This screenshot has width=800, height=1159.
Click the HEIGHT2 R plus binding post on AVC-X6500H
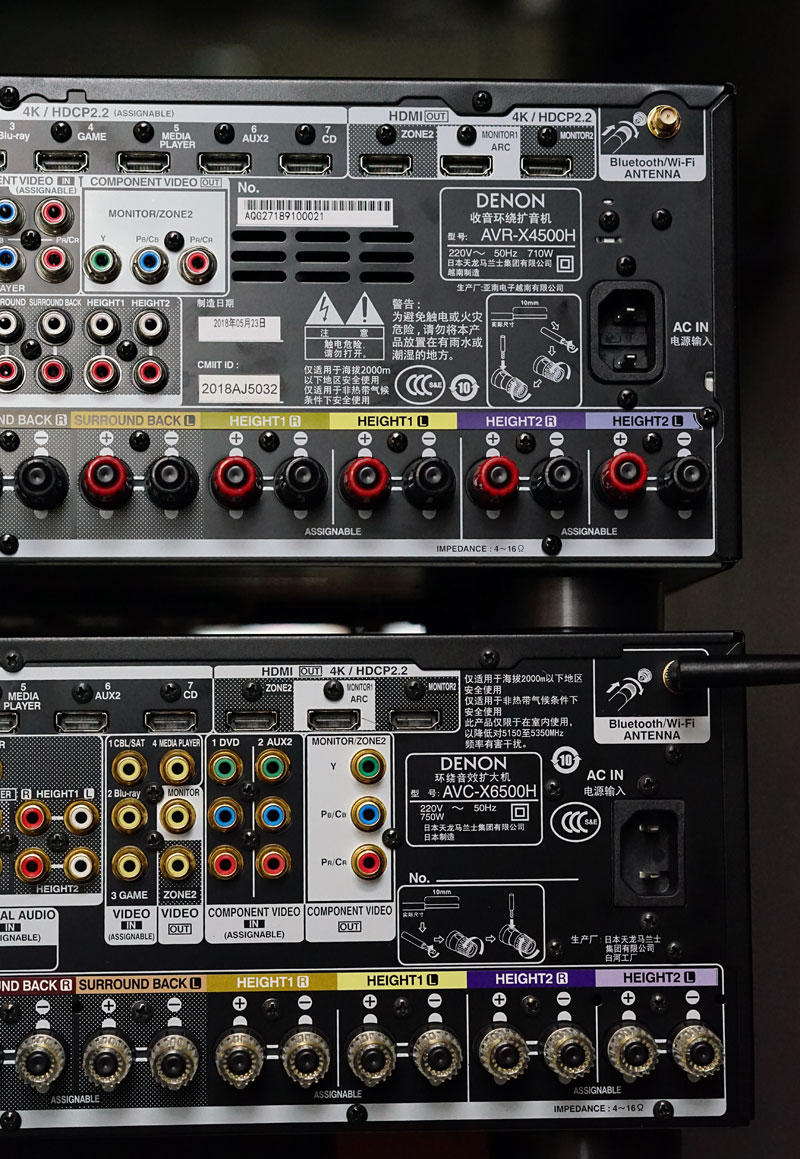click(503, 1055)
